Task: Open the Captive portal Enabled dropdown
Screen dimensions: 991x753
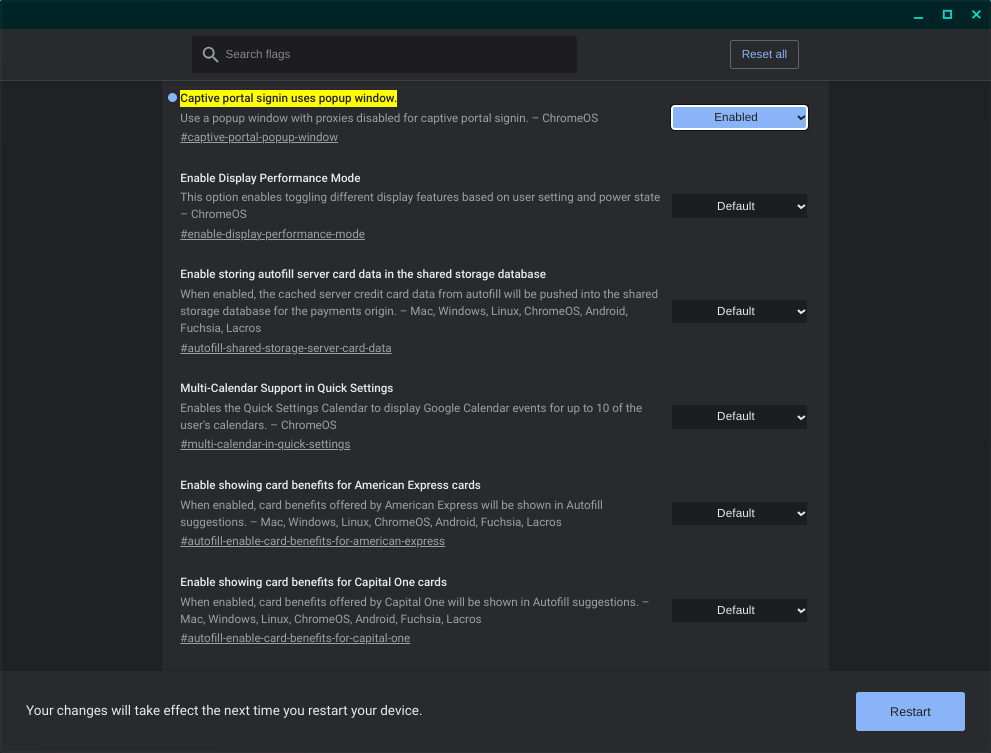Action: click(x=739, y=117)
